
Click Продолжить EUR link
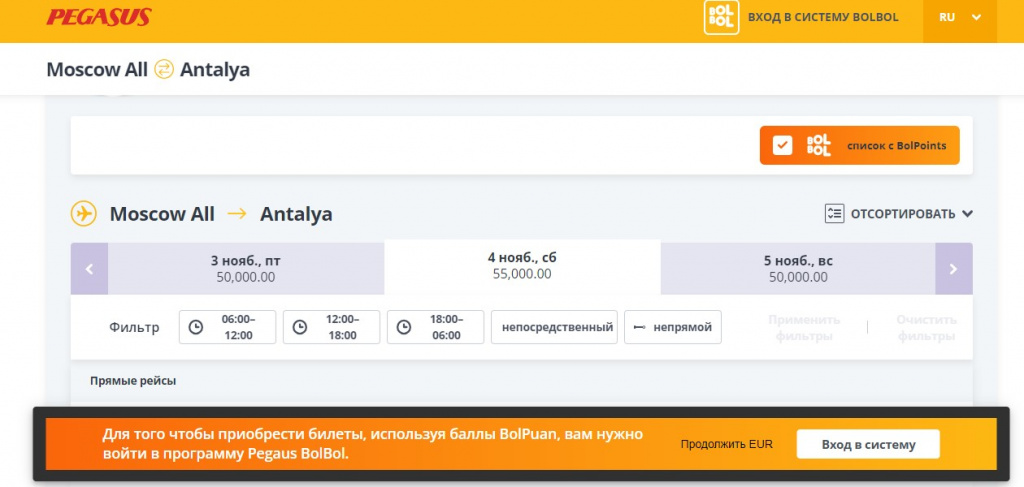pyautogui.click(x=726, y=445)
